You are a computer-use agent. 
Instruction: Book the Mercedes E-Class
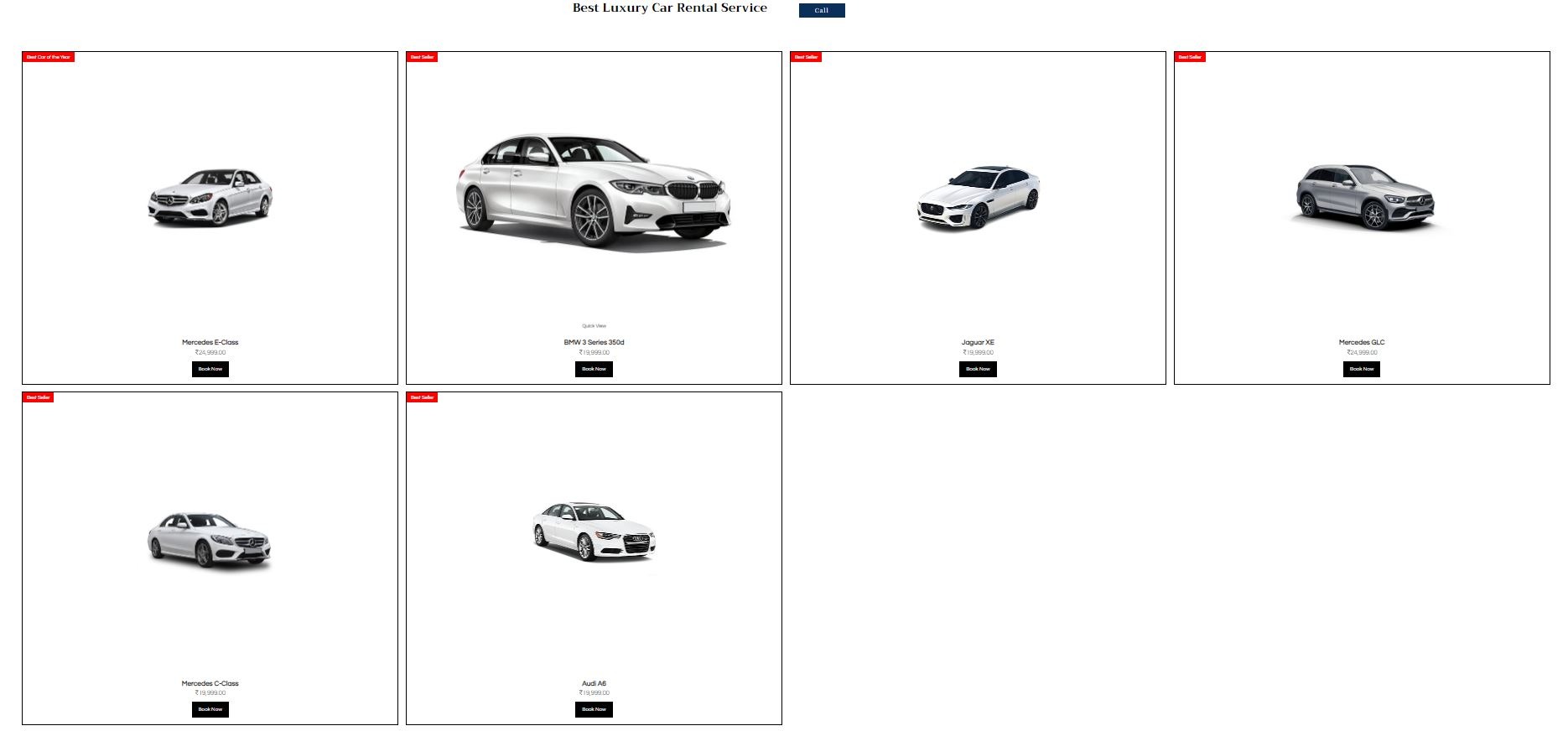pos(210,369)
